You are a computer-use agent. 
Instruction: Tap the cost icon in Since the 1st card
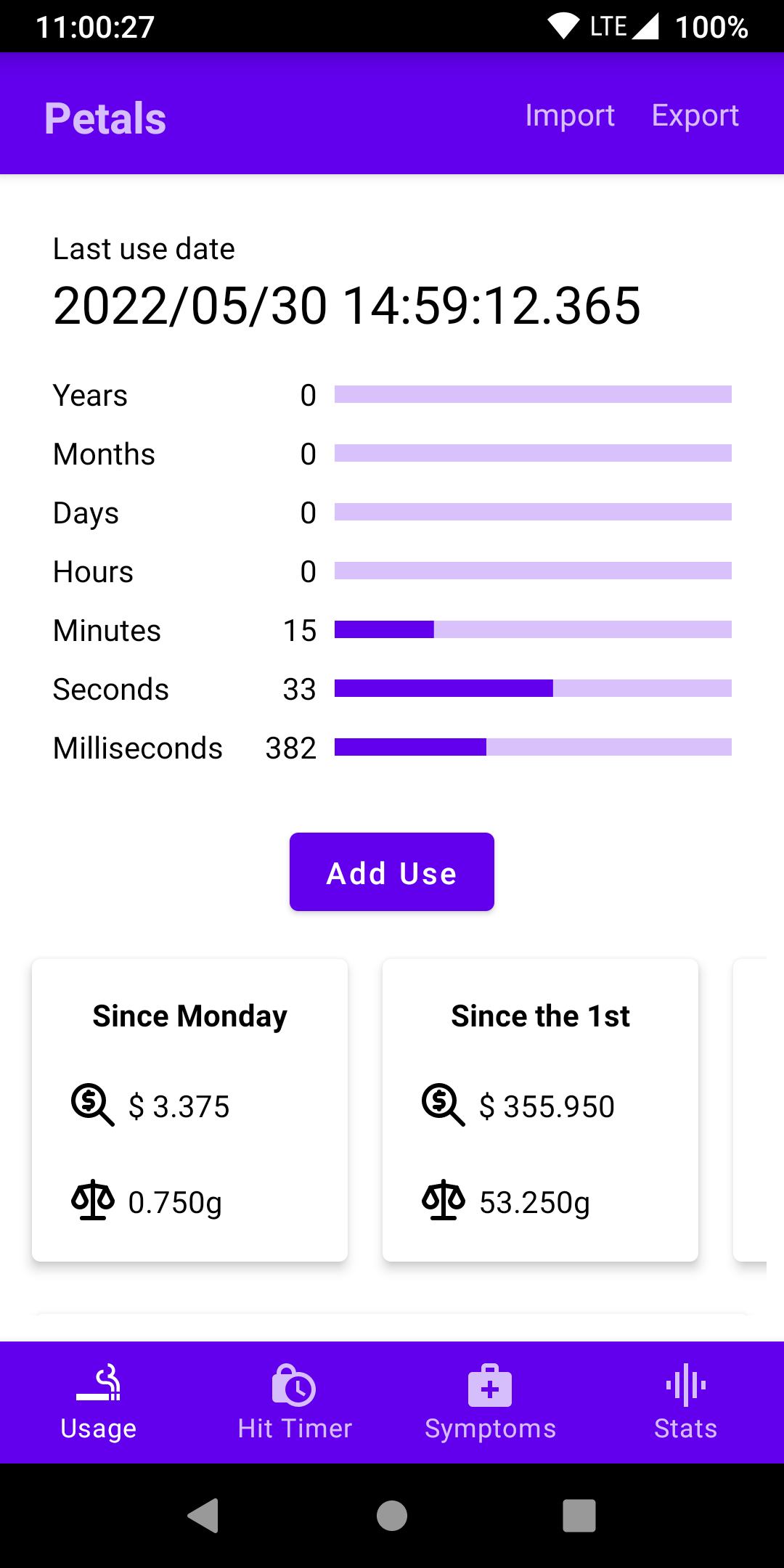coord(443,1105)
